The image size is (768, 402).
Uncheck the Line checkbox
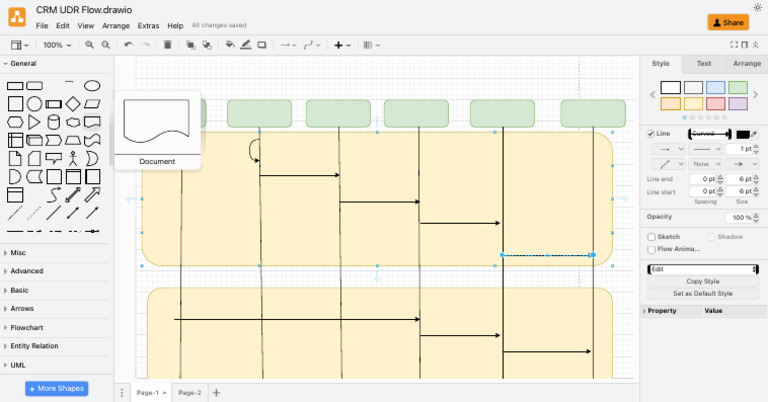point(650,134)
